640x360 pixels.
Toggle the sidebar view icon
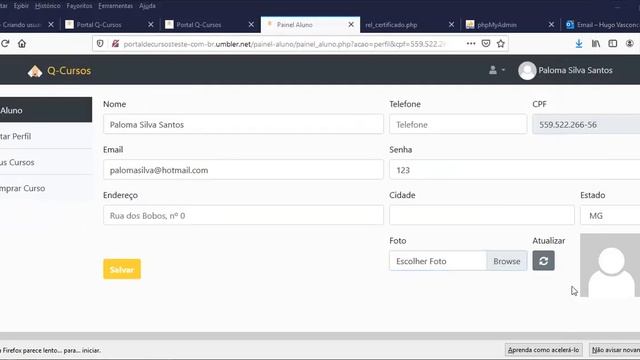click(x=613, y=44)
